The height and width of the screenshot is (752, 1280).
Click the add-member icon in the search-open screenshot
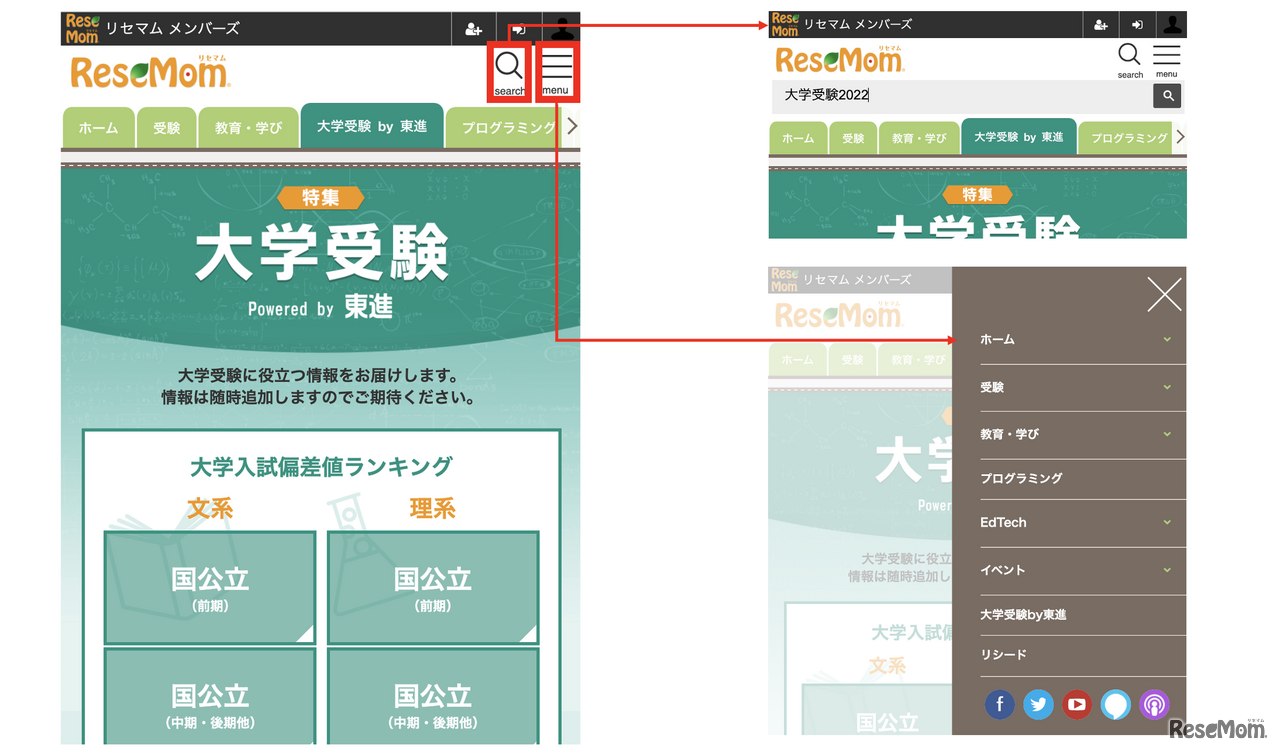pyautogui.click(x=1101, y=25)
